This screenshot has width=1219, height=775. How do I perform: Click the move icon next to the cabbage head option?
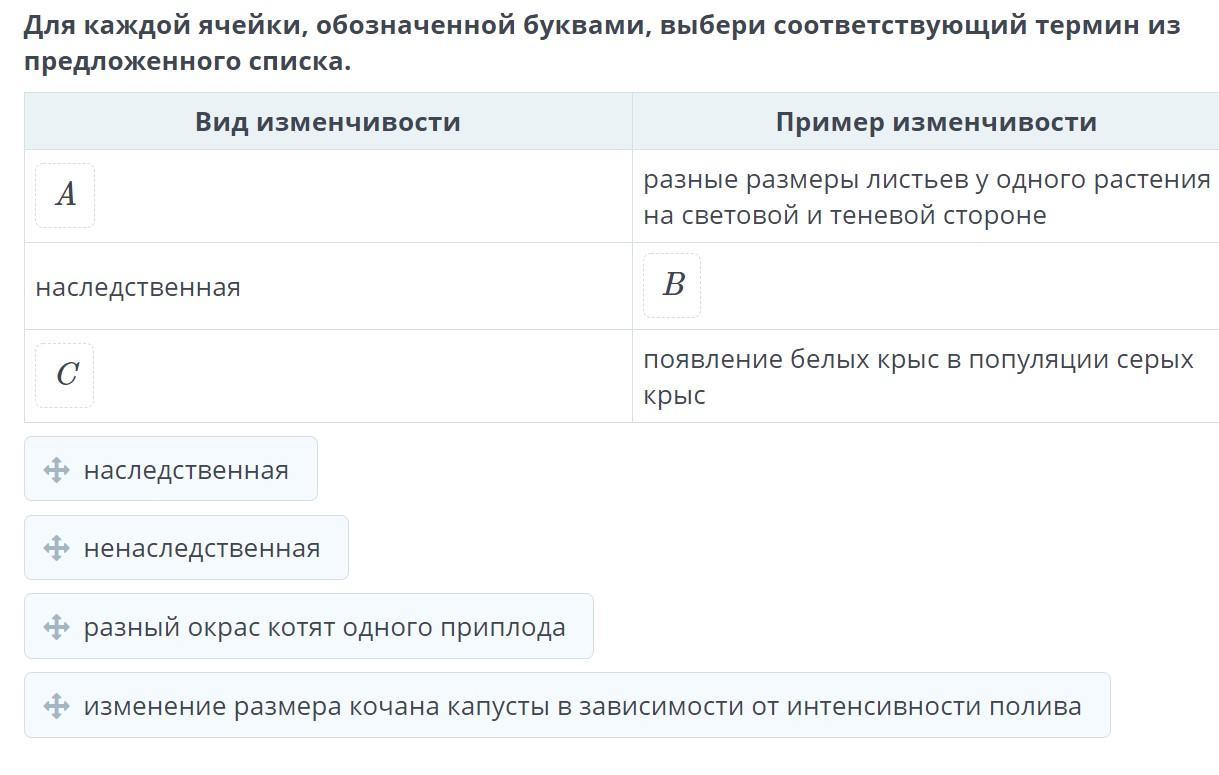(x=56, y=706)
